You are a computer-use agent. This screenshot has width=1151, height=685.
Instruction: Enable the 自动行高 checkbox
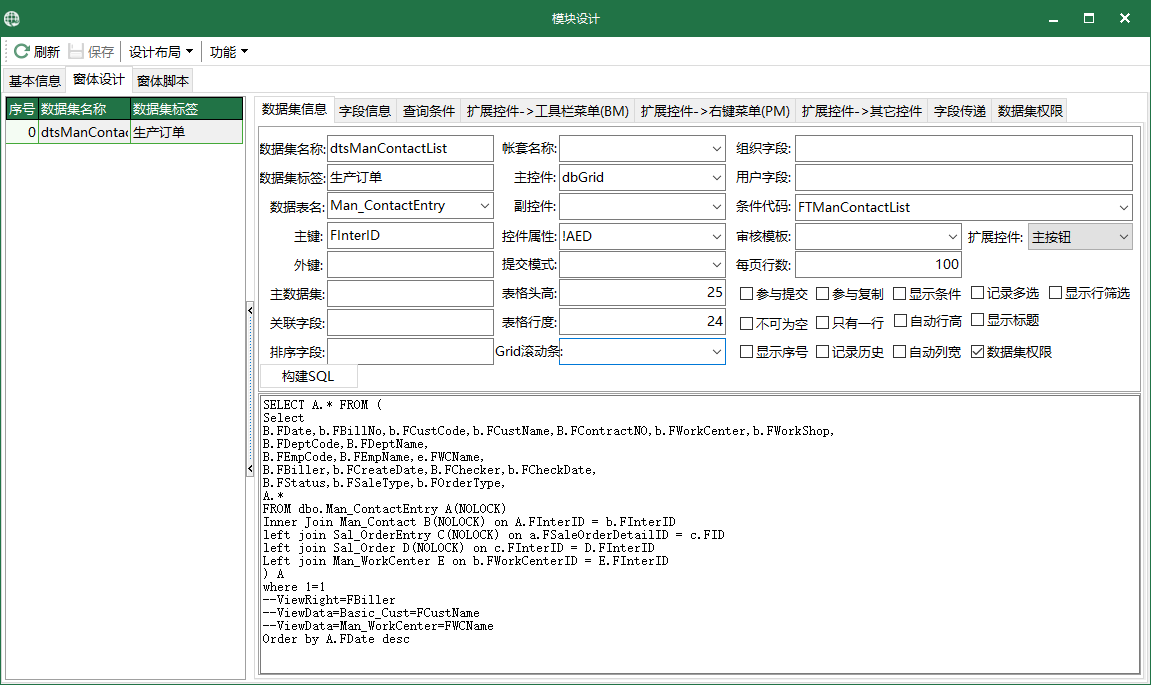pyautogui.click(x=901, y=321)
